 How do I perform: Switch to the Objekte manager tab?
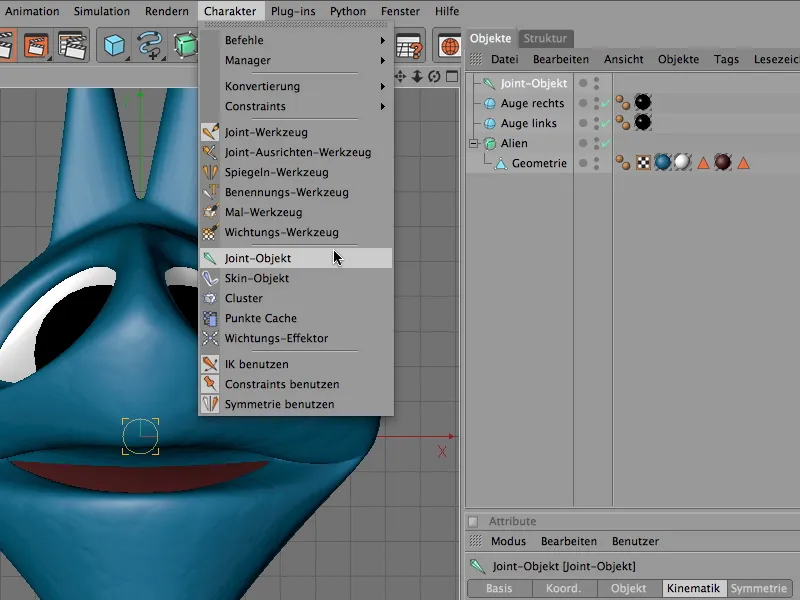490,39
